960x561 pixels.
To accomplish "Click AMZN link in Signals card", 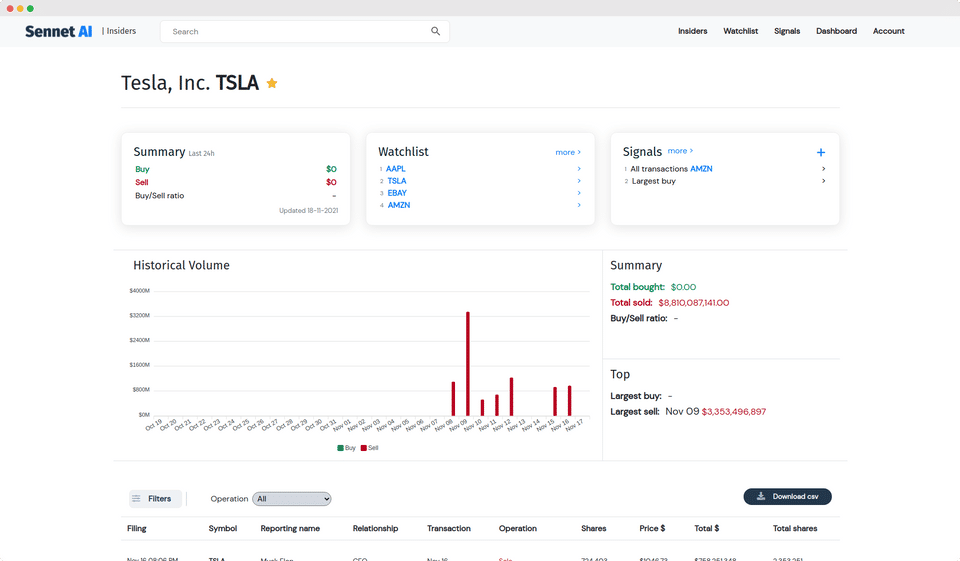I will pyautogui.click(x=701, y=168).
